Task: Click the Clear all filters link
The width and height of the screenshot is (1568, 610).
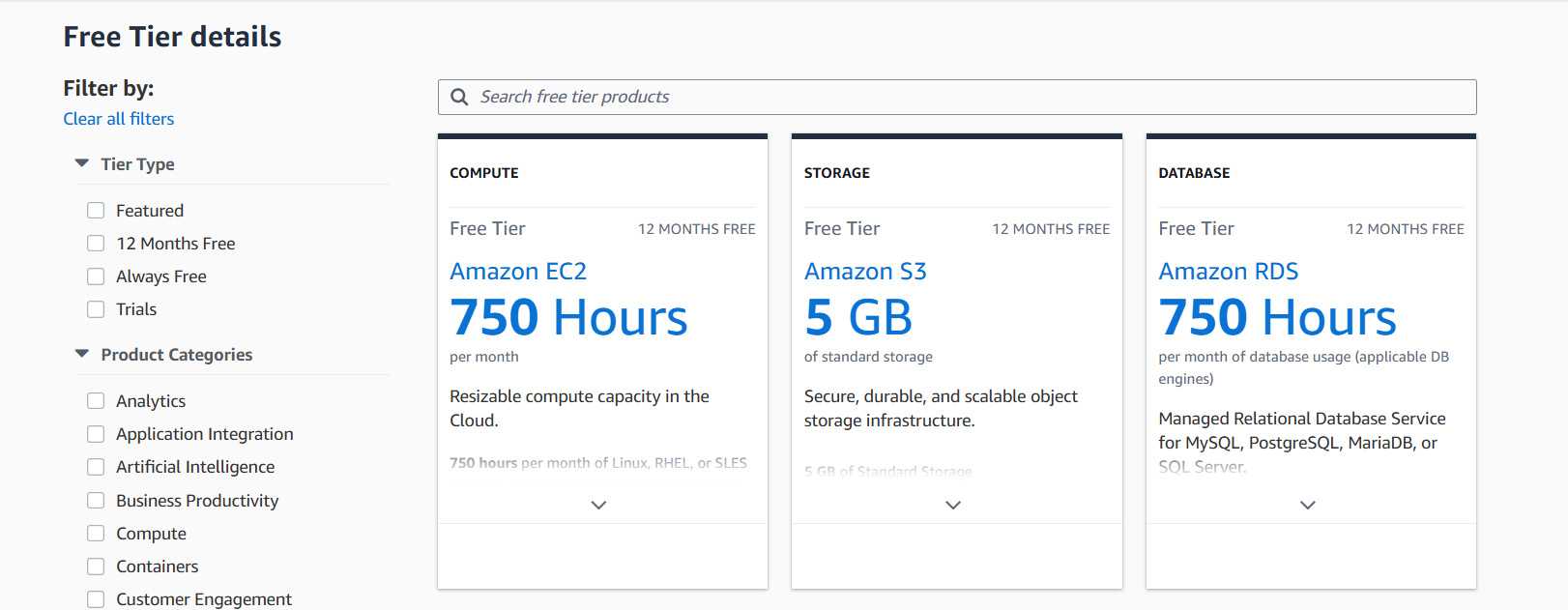Action: point(119,119)
